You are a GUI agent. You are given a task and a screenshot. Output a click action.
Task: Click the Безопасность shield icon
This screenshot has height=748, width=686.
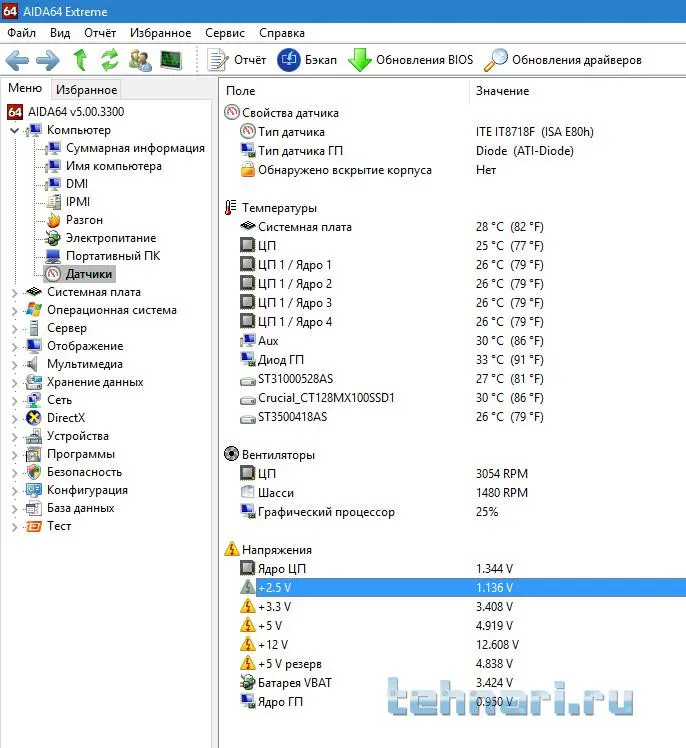click(x=33, y=472)
